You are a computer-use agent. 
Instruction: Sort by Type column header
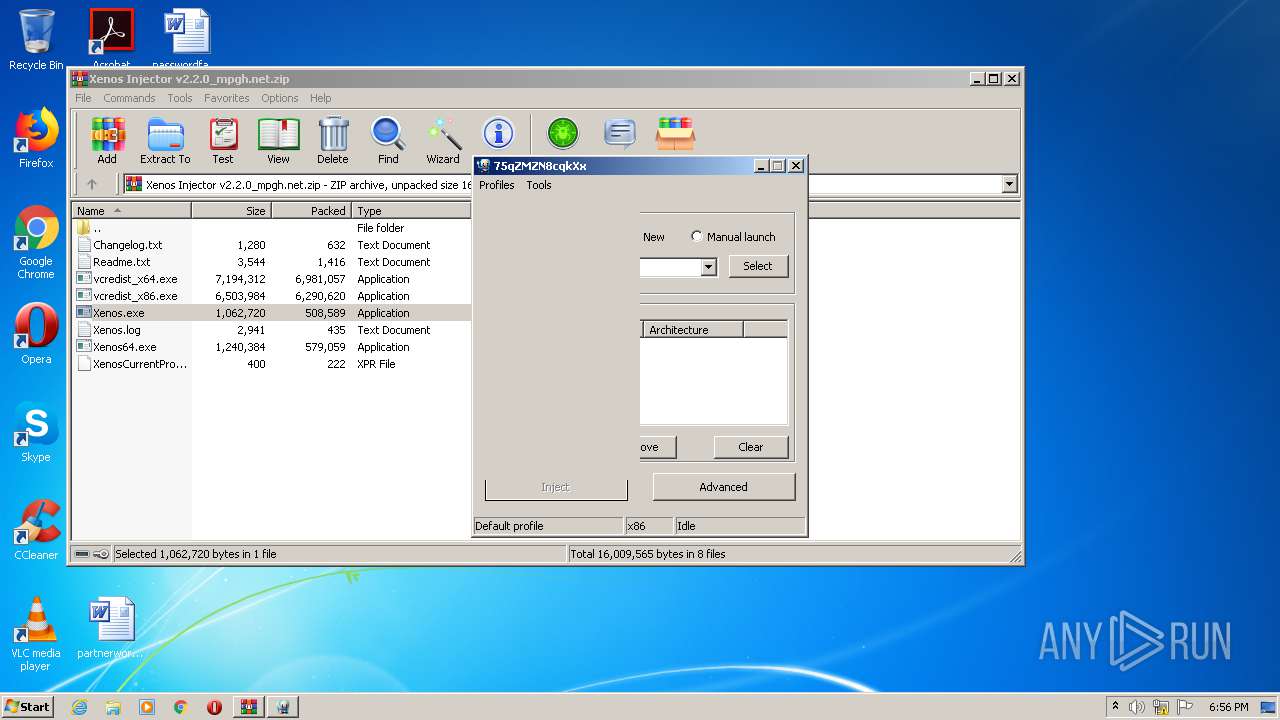click(411, 211)
